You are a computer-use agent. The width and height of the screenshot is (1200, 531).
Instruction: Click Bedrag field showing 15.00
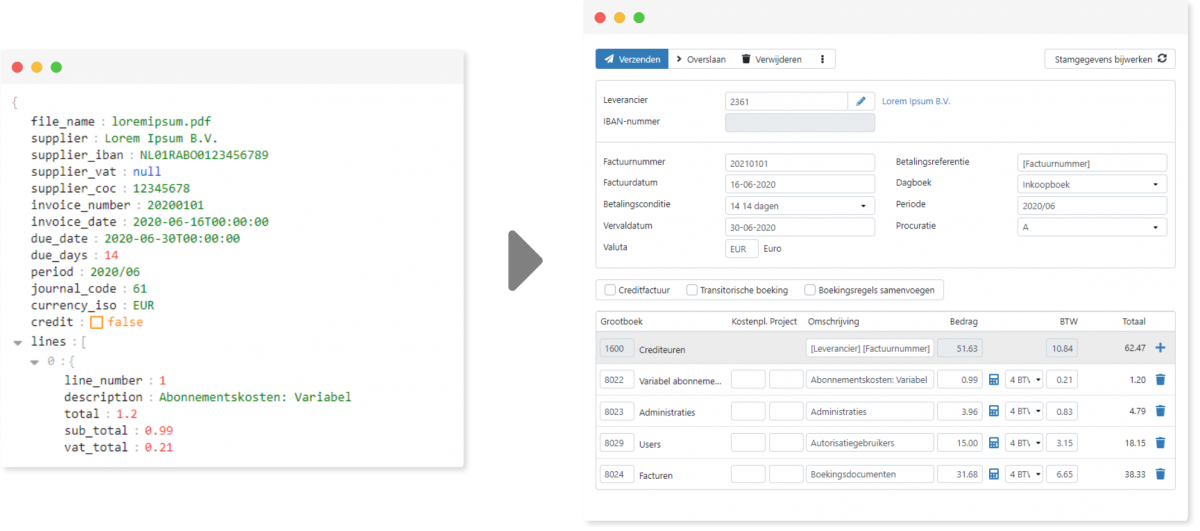(961, 443)
